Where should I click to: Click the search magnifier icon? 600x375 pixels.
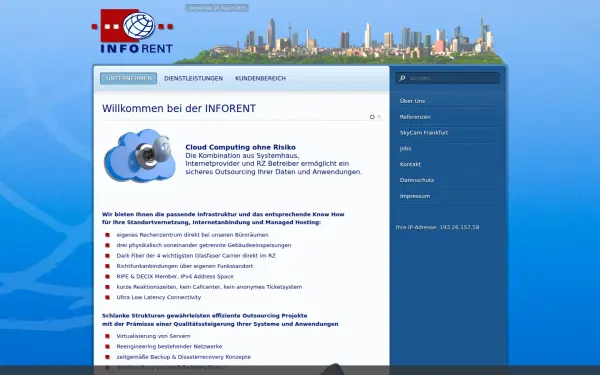pyautogui.click(x=402, y=78)
